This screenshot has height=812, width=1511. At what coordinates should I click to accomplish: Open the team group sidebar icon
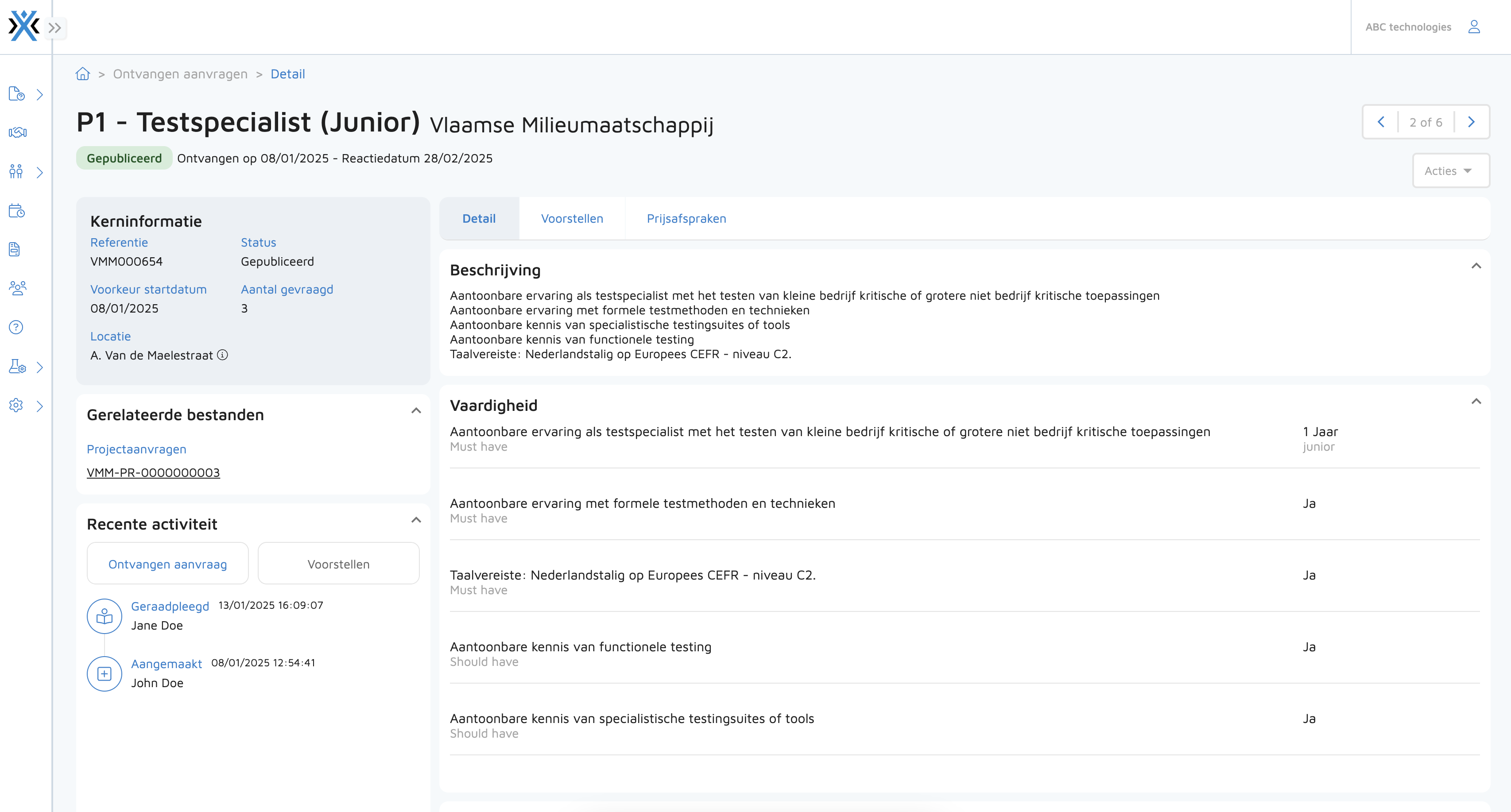coord(18,288)
